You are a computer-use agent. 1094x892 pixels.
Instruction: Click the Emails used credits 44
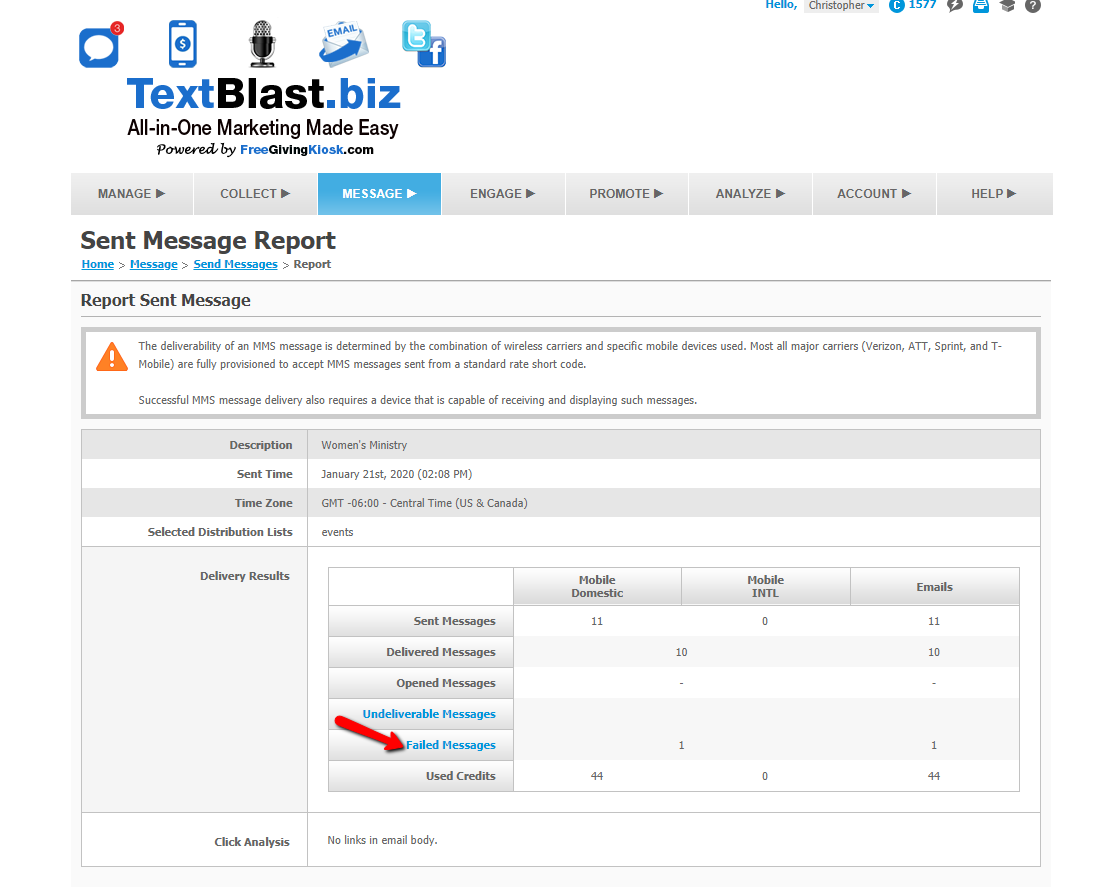click(x=934, y=776)
